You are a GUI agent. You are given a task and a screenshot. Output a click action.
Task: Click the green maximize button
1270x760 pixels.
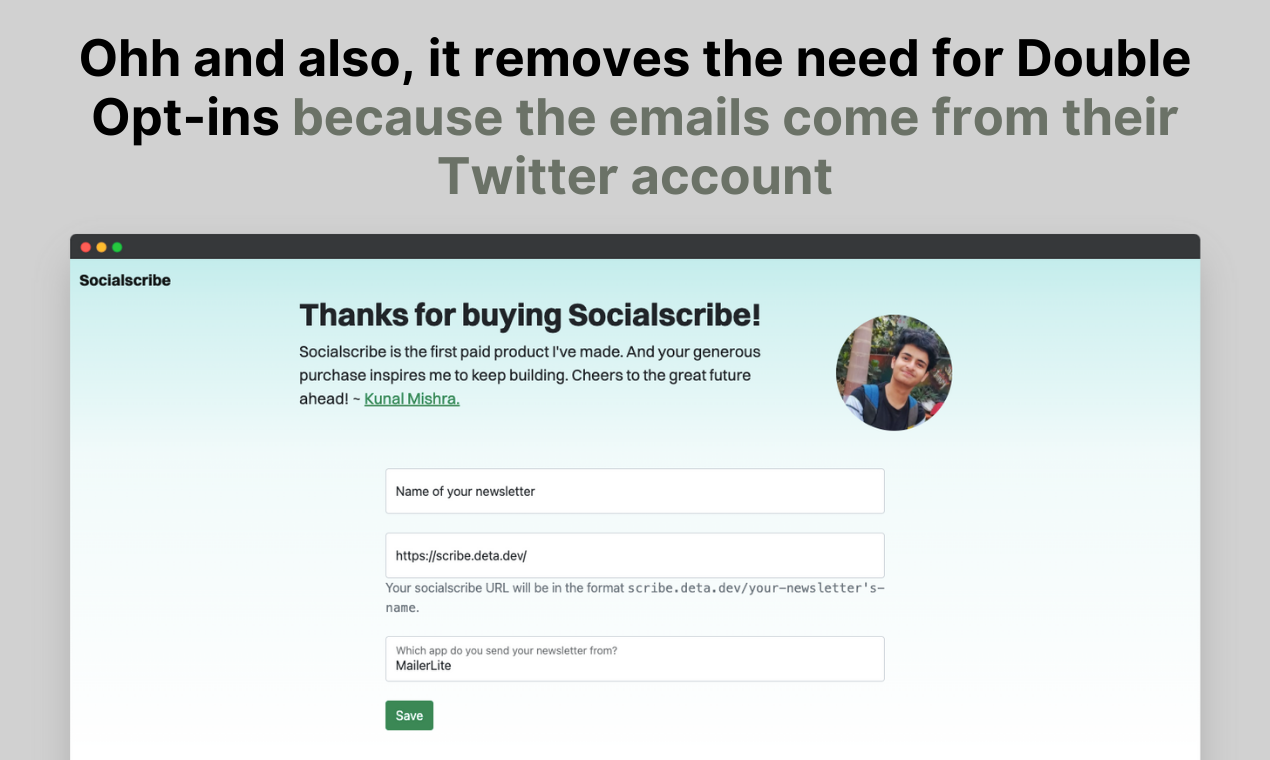click(116, 246)
